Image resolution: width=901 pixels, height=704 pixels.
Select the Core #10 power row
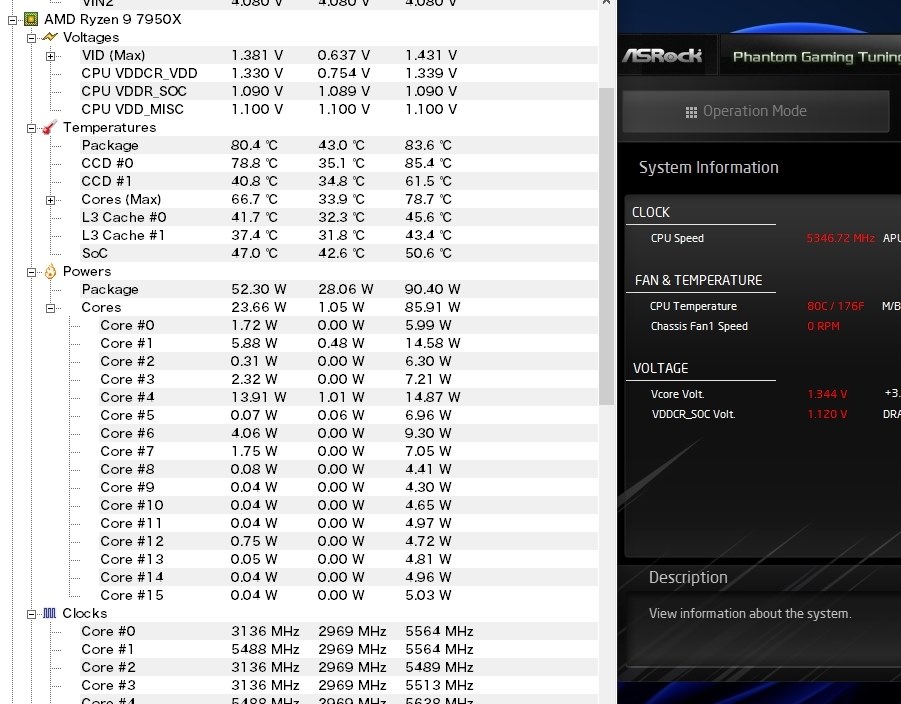[348, 505]
